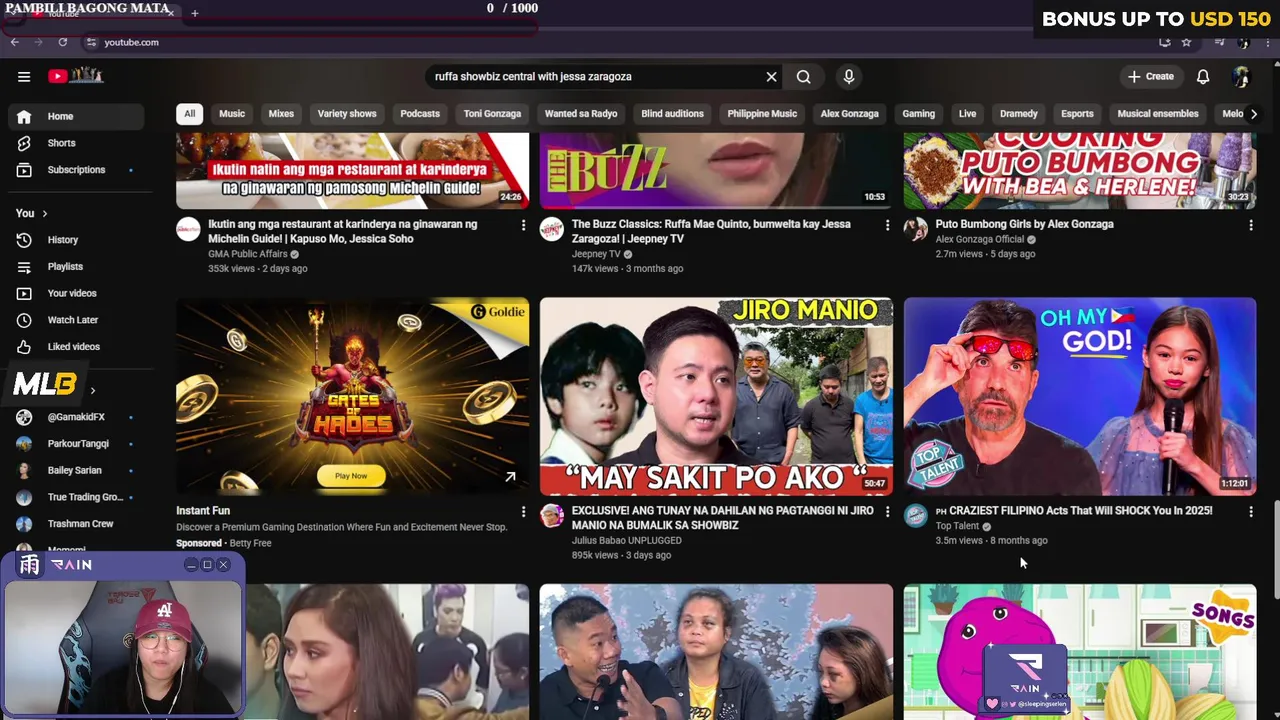1280x720 pixels.
Task: Open the Trashman Crew subscription channel
Action: (76, 524)
